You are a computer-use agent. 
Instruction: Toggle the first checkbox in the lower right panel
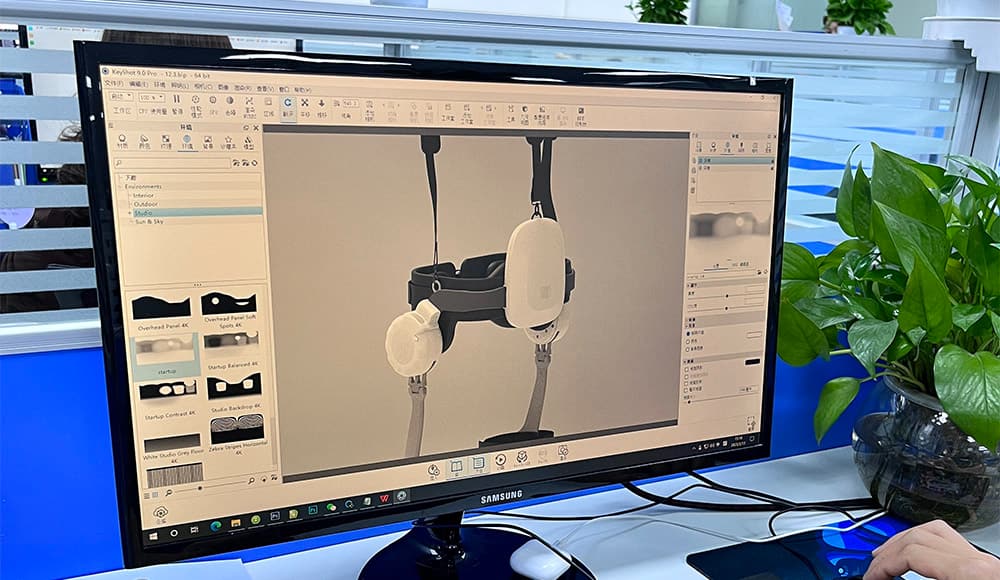(x=689, y=367)
